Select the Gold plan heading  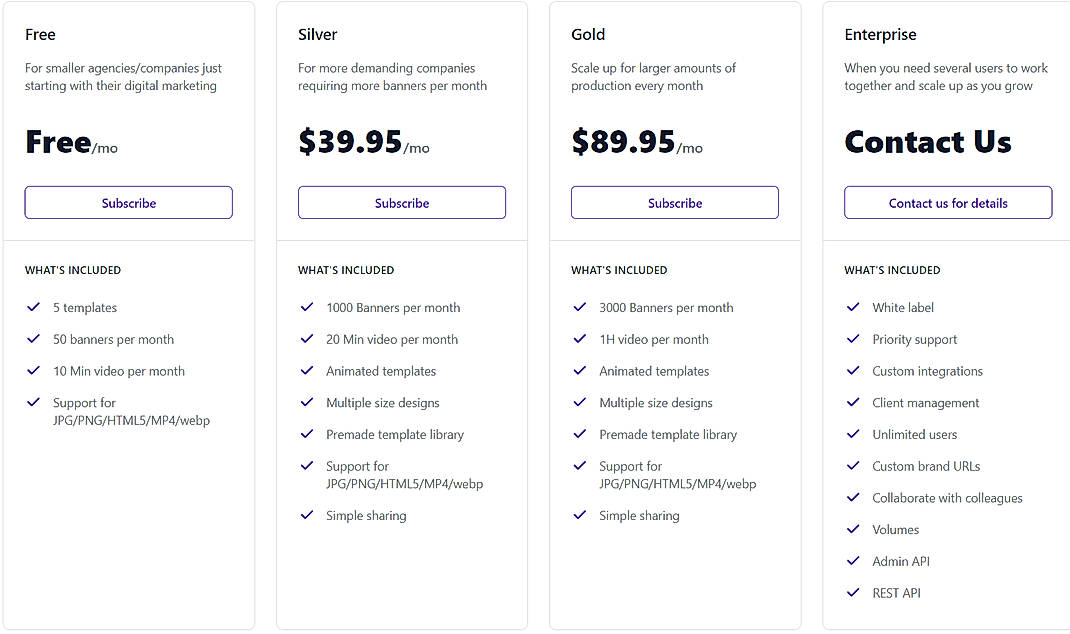pyautogui.click(x=588, y=34)
